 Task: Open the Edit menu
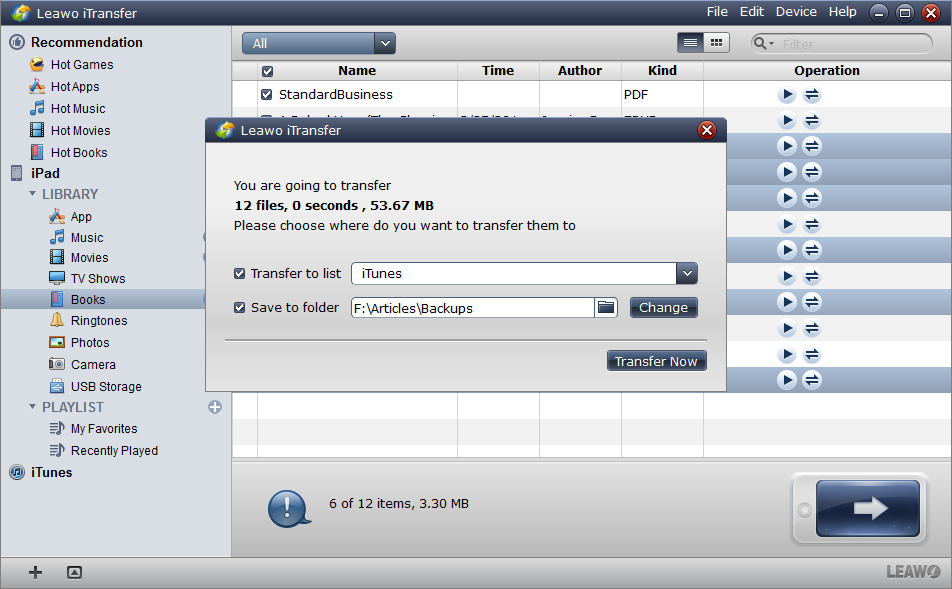click(752, 12)
